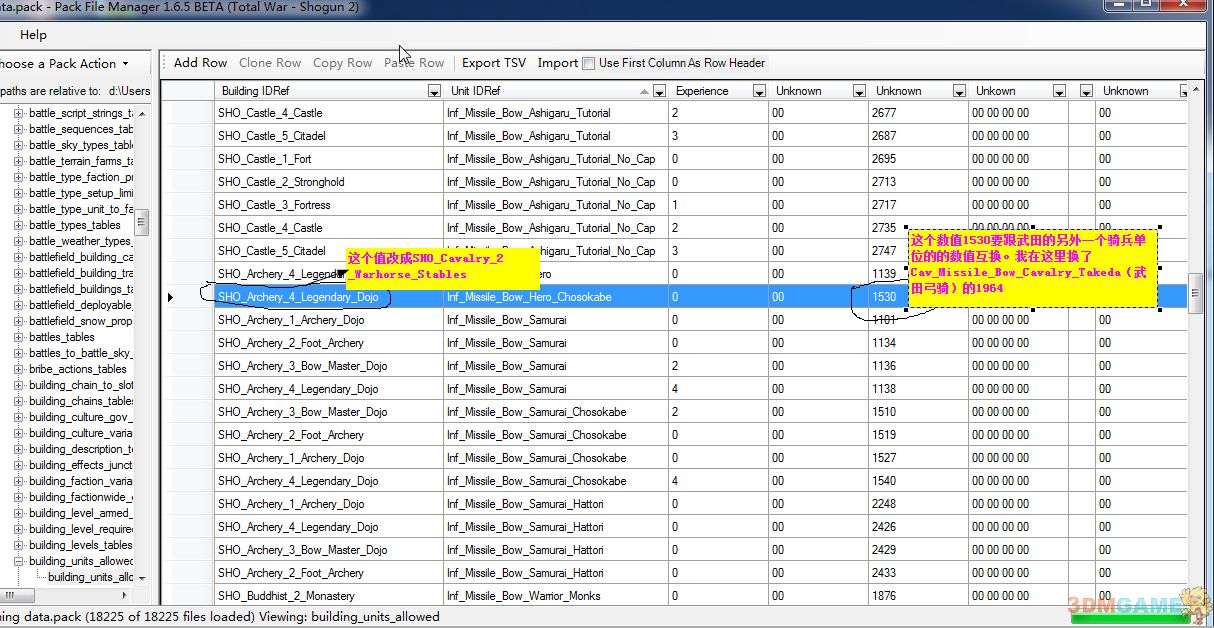Click the Add Row button
Screen dimensions: 1214x628
point(200,62)
